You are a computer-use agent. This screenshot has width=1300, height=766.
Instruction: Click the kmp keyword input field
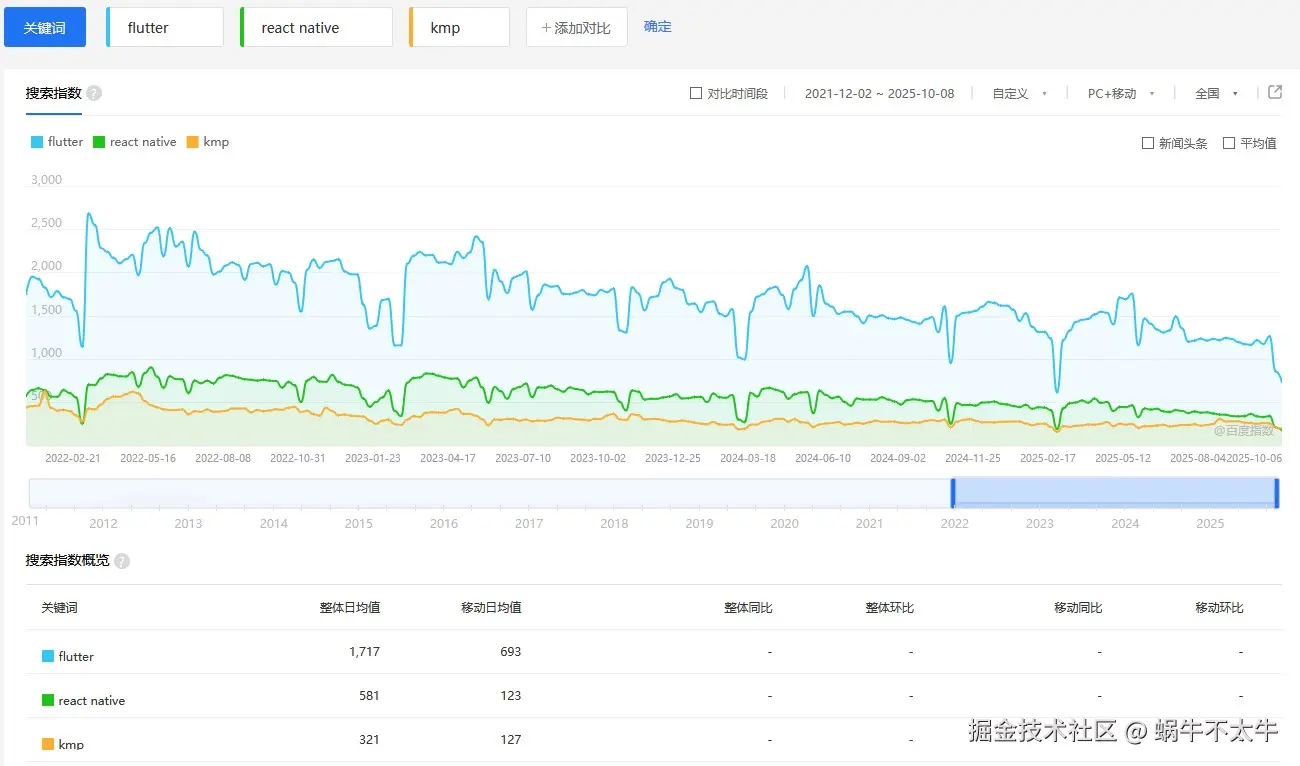(x=460, y=27)
